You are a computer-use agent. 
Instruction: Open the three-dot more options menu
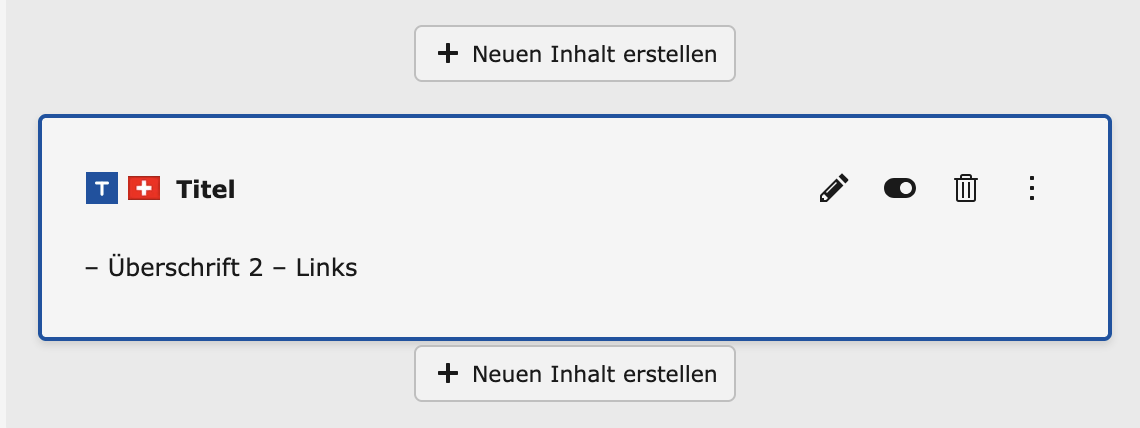(1033, 188)
